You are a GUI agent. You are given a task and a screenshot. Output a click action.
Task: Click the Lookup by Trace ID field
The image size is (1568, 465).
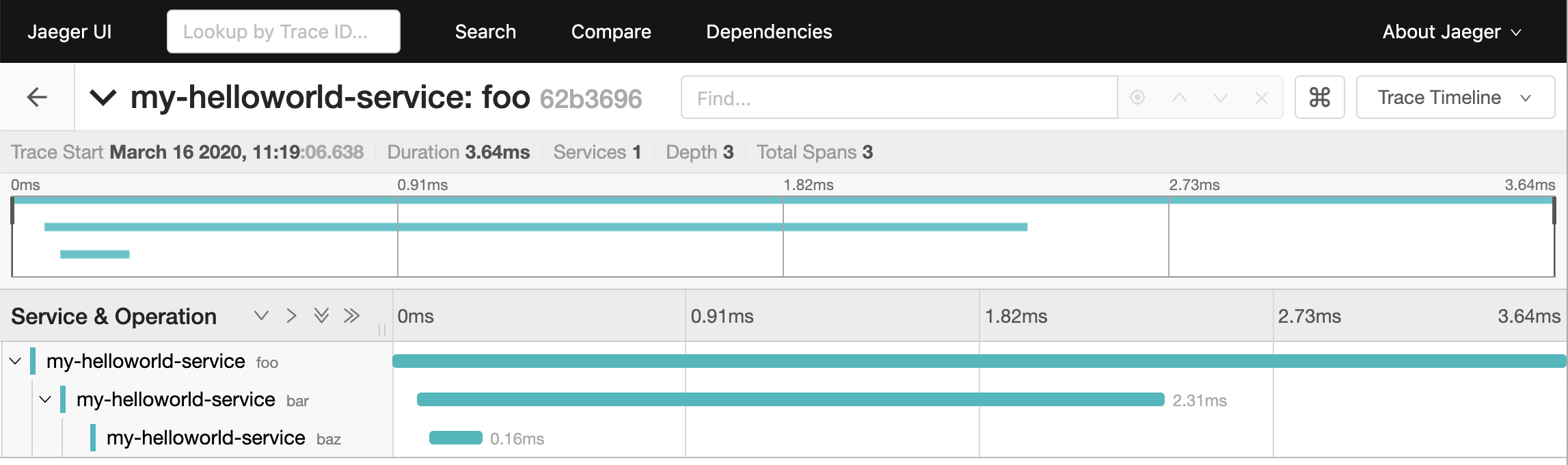(x=283, y=31)
